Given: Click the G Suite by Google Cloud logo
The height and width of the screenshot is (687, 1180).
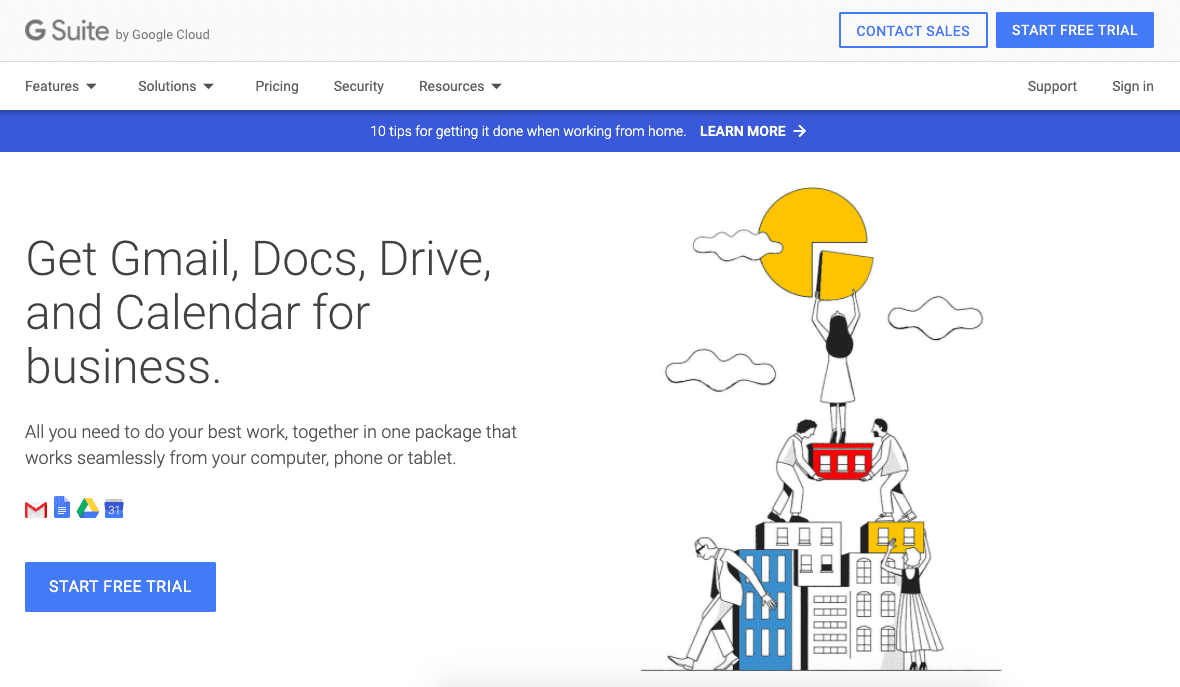Looking at the screenshot, I should (x=117, y=31).
